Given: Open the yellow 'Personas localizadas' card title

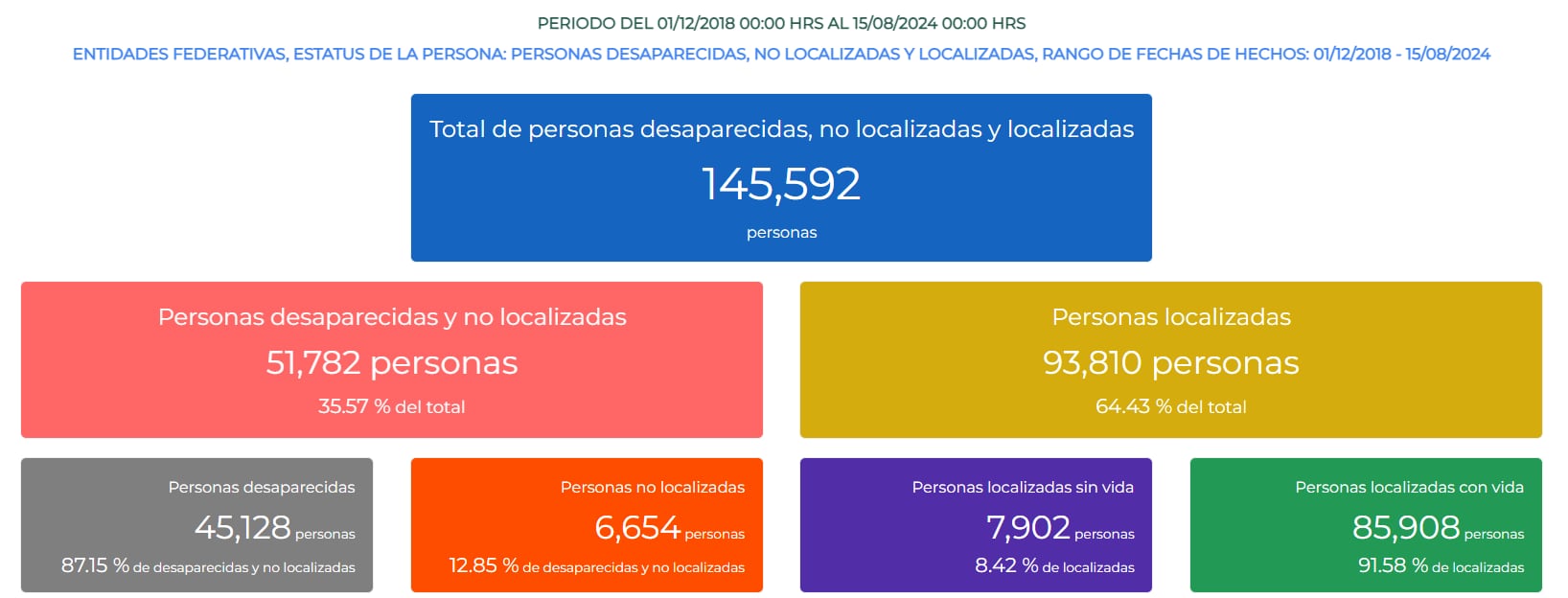Looking at the screenshot, I should [1170, 317].
